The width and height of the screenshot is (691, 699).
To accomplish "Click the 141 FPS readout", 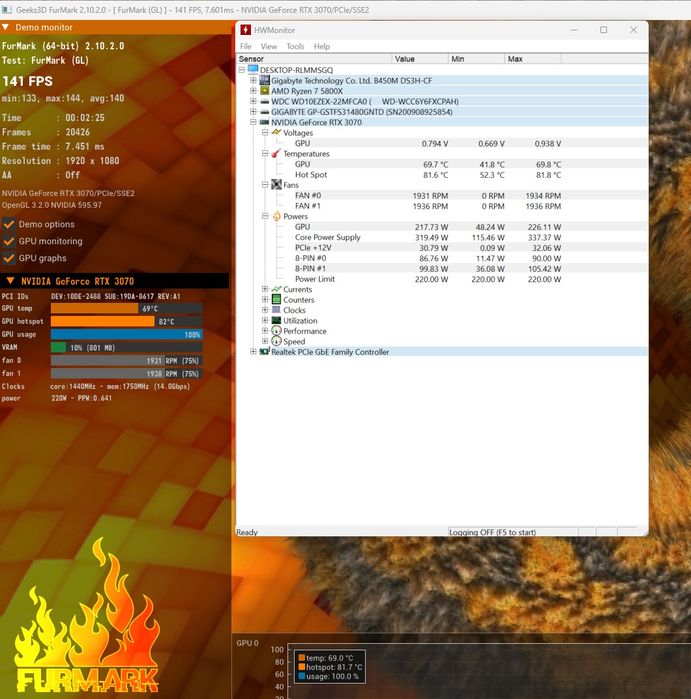I will click(x=28, y=81).
